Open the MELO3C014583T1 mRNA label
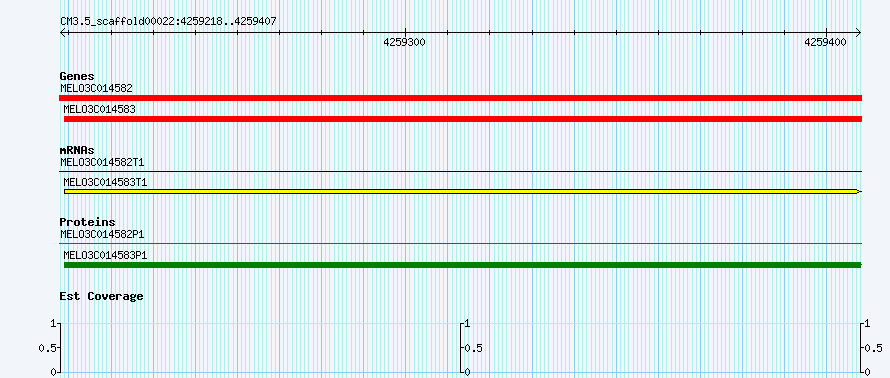Screen dimensions: 890x378 coord(105,182)
